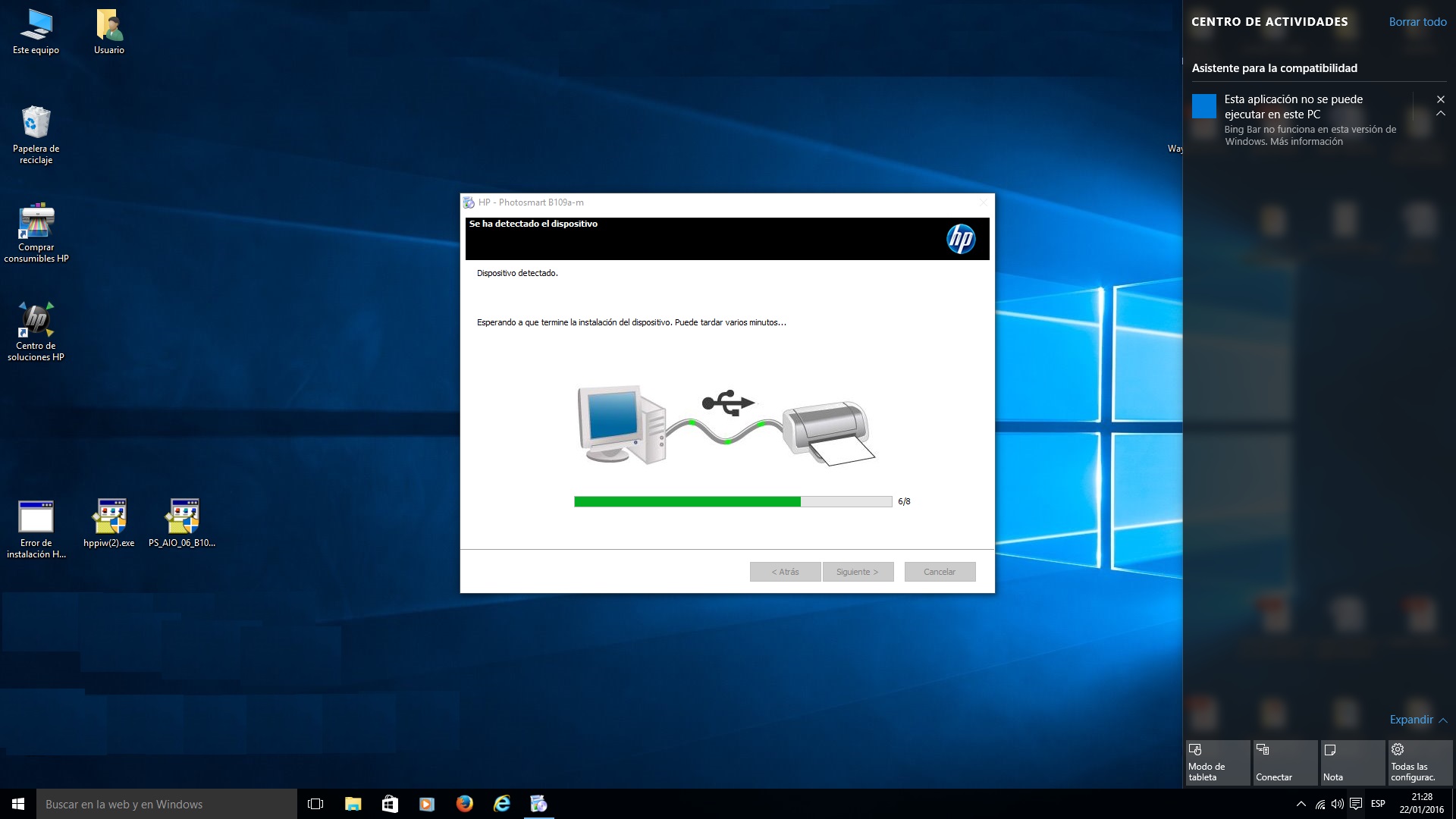Select hppiw(2).exe installer icon
This screenshot has width=1456, height=819.
coord(109,523)
